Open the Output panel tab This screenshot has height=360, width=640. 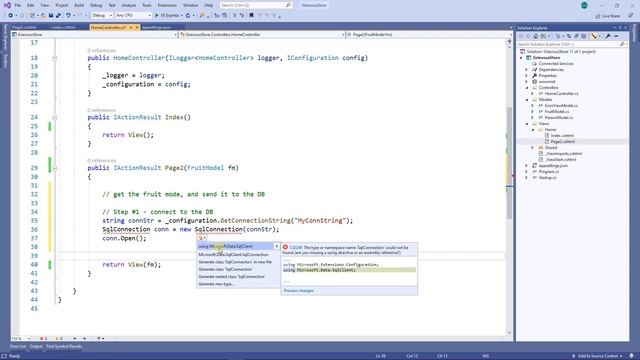pos(36,347)
